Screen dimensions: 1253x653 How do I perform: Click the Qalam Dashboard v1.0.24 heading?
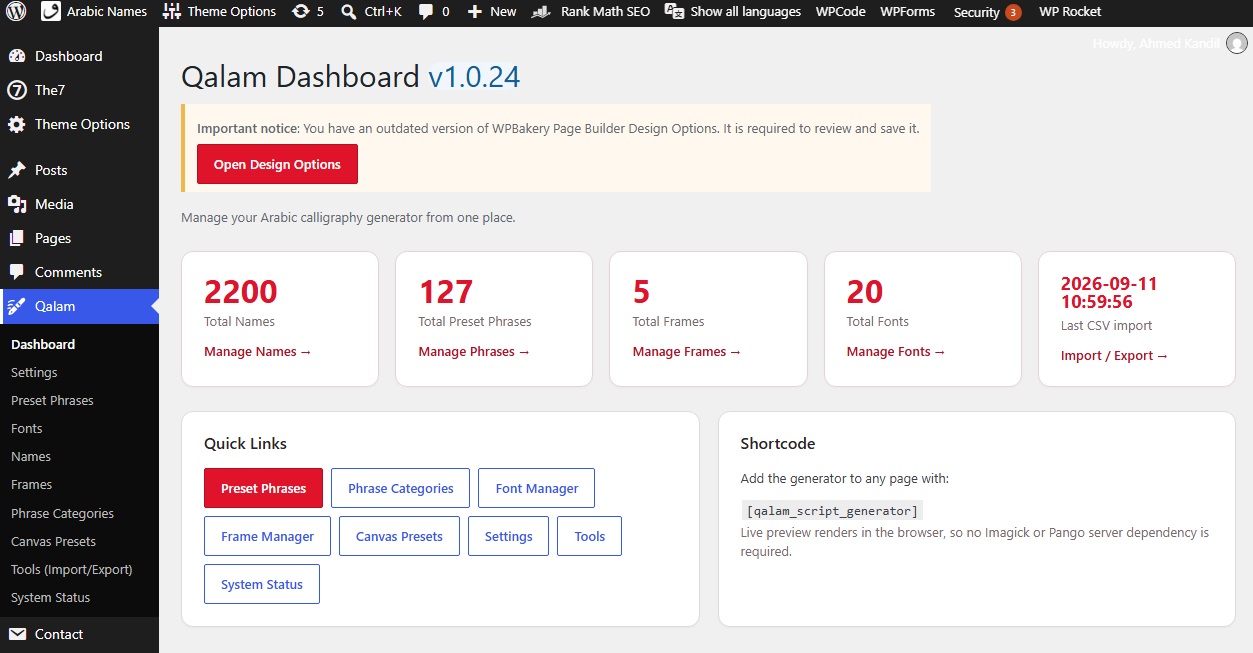coord(350,77)
